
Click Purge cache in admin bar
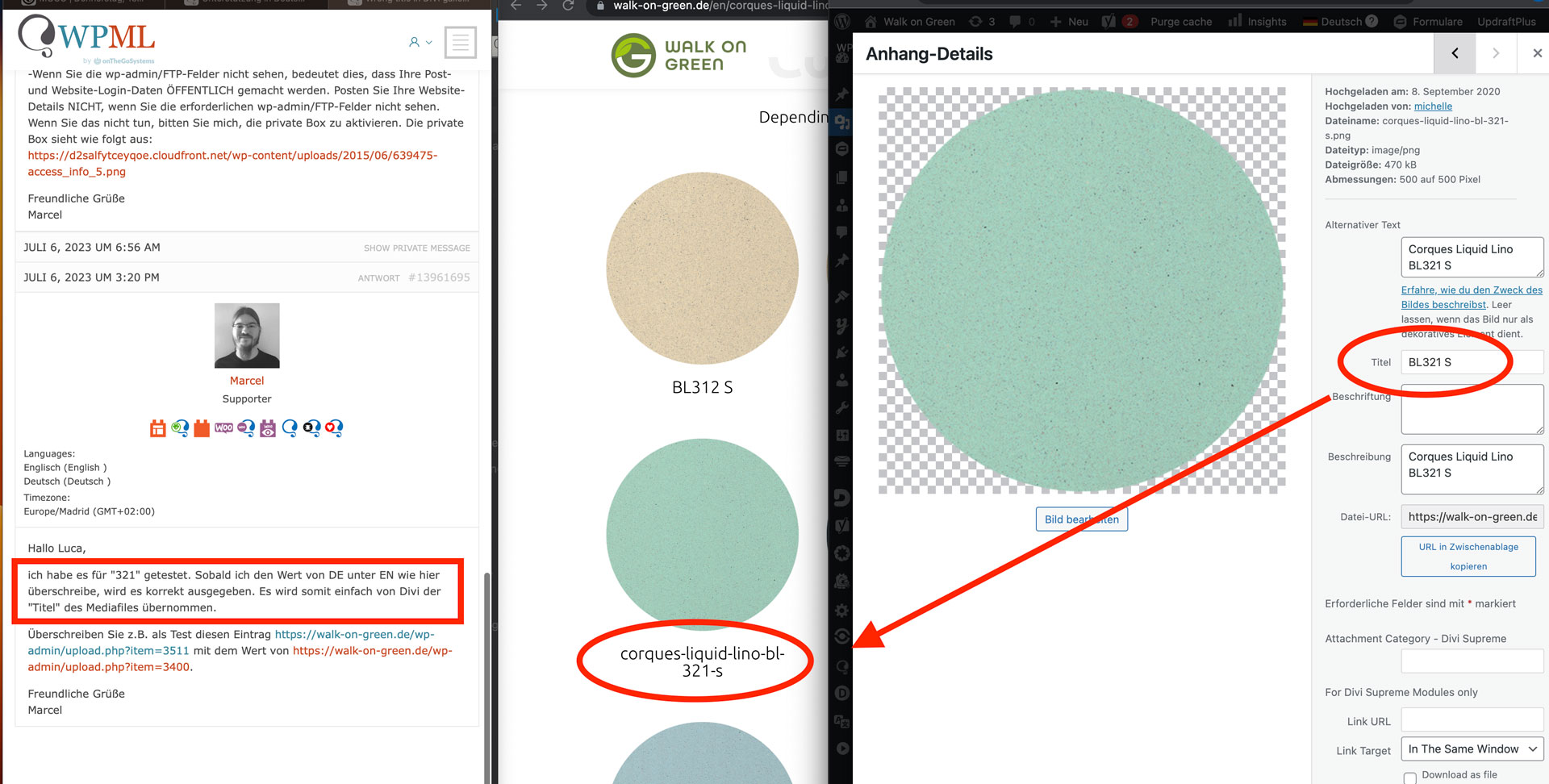point(1181,22)
